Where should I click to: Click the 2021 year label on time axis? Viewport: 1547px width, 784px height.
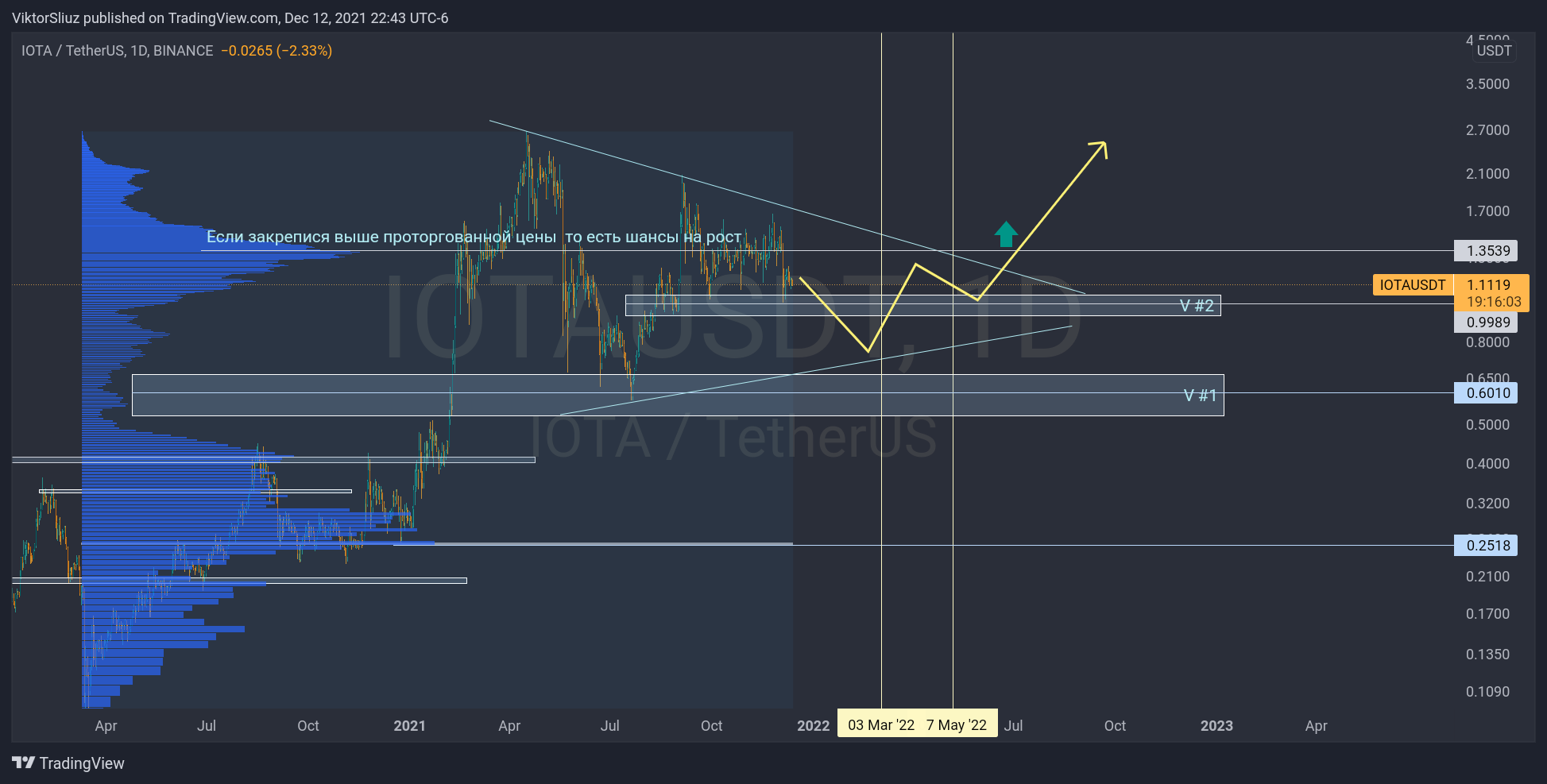click(409, 726)
